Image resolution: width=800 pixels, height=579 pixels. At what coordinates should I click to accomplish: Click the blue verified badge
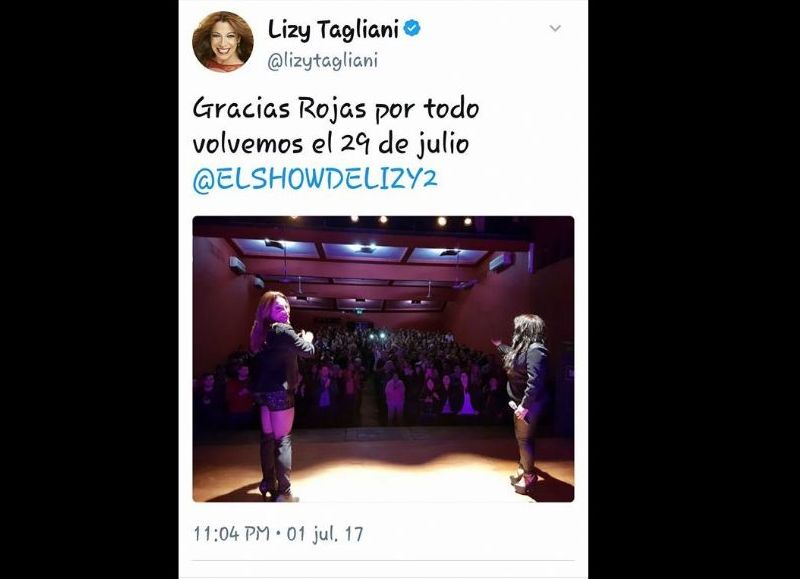coord(412,28)
